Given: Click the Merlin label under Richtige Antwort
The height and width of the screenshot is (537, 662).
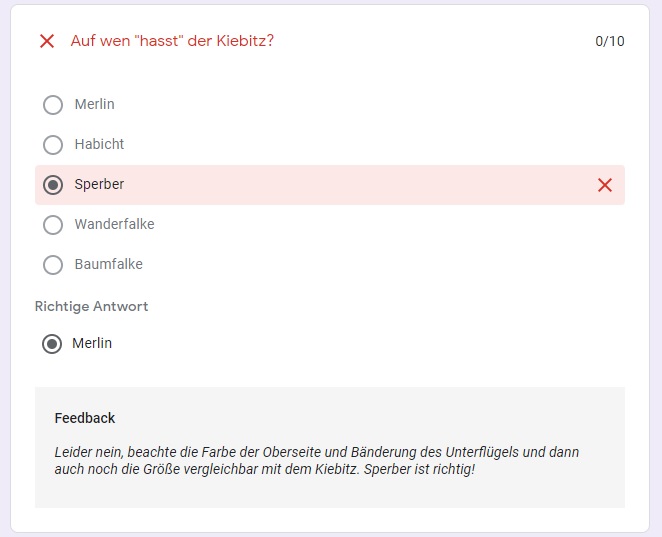Looking at the screenshot, I should click(92, 343).
